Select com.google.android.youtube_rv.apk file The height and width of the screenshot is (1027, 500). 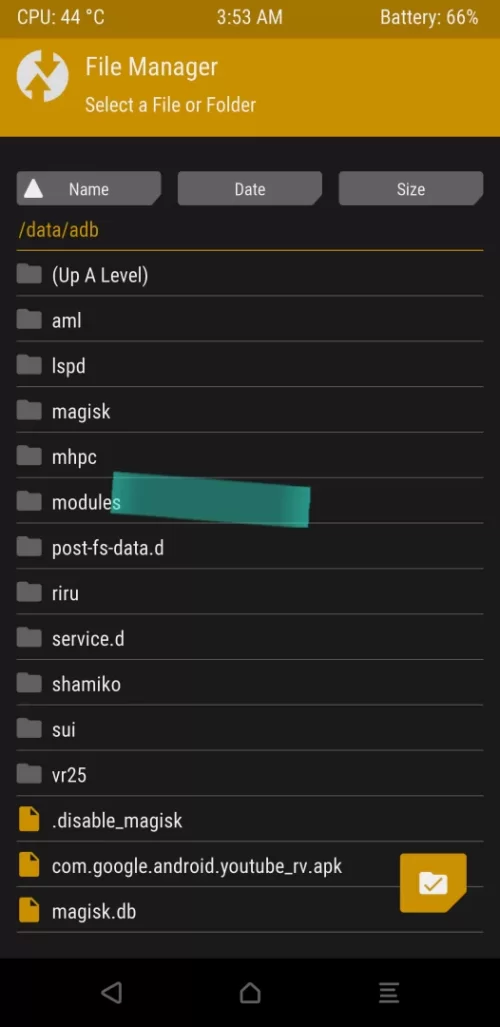(x=250, y=865)
